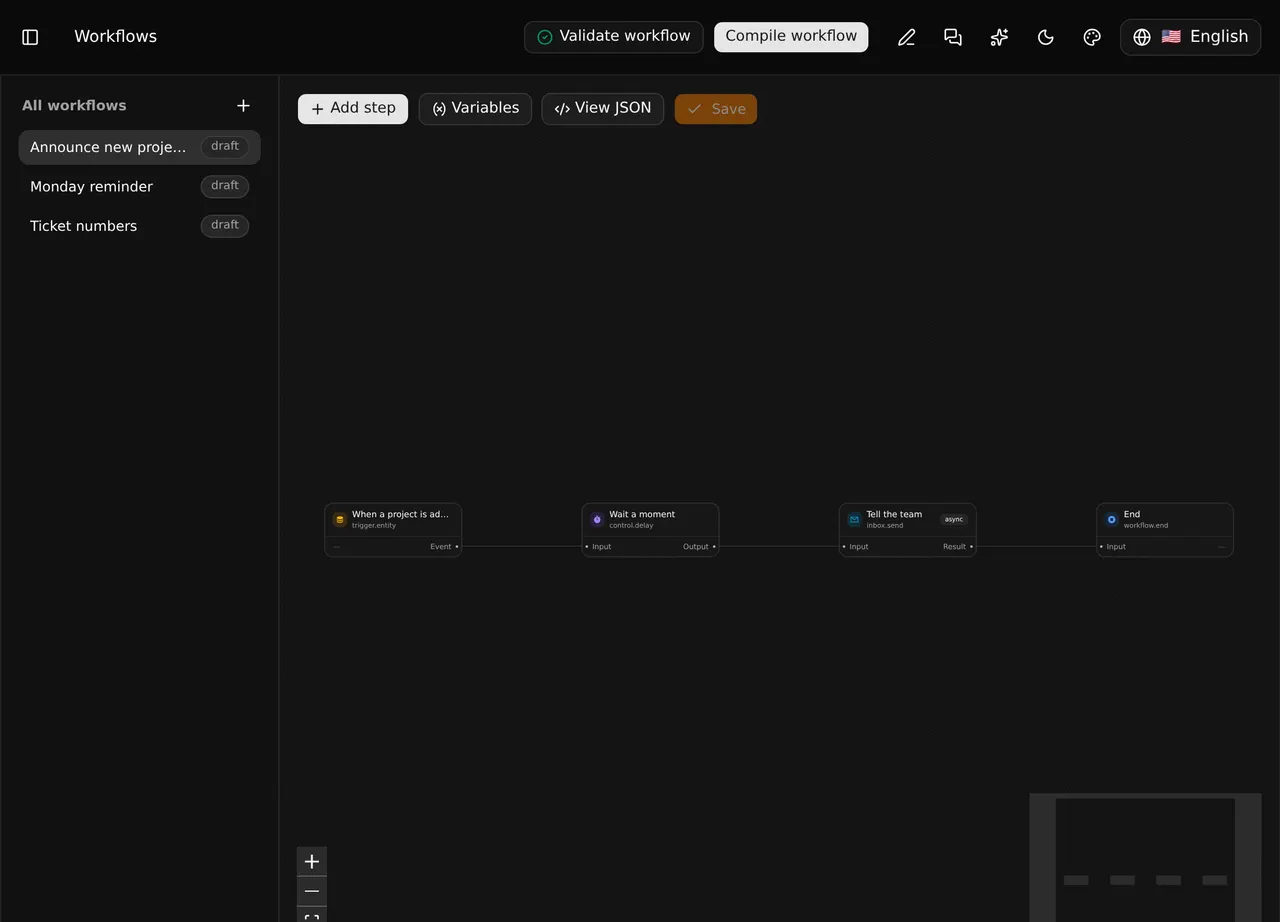Open the English language selector
The height and width of the screenshot is (922, 1280).
(x=1191, y=37)
